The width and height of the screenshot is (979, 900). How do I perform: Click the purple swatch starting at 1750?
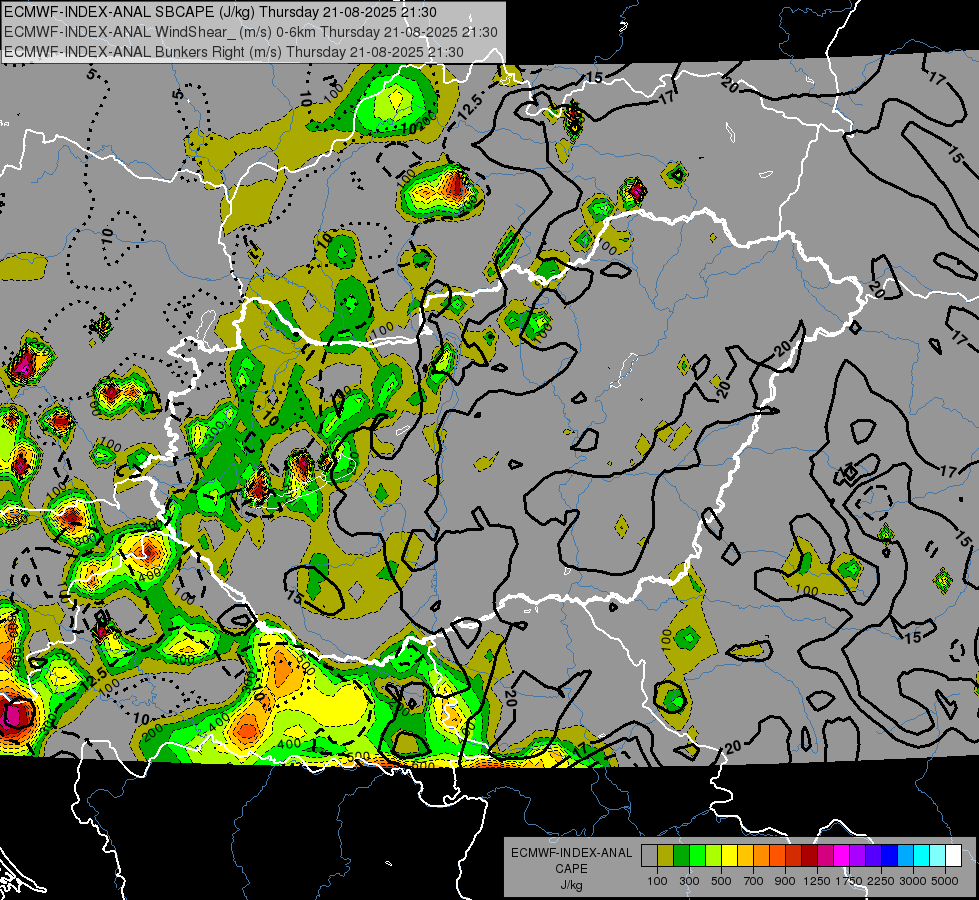point(858,856)
